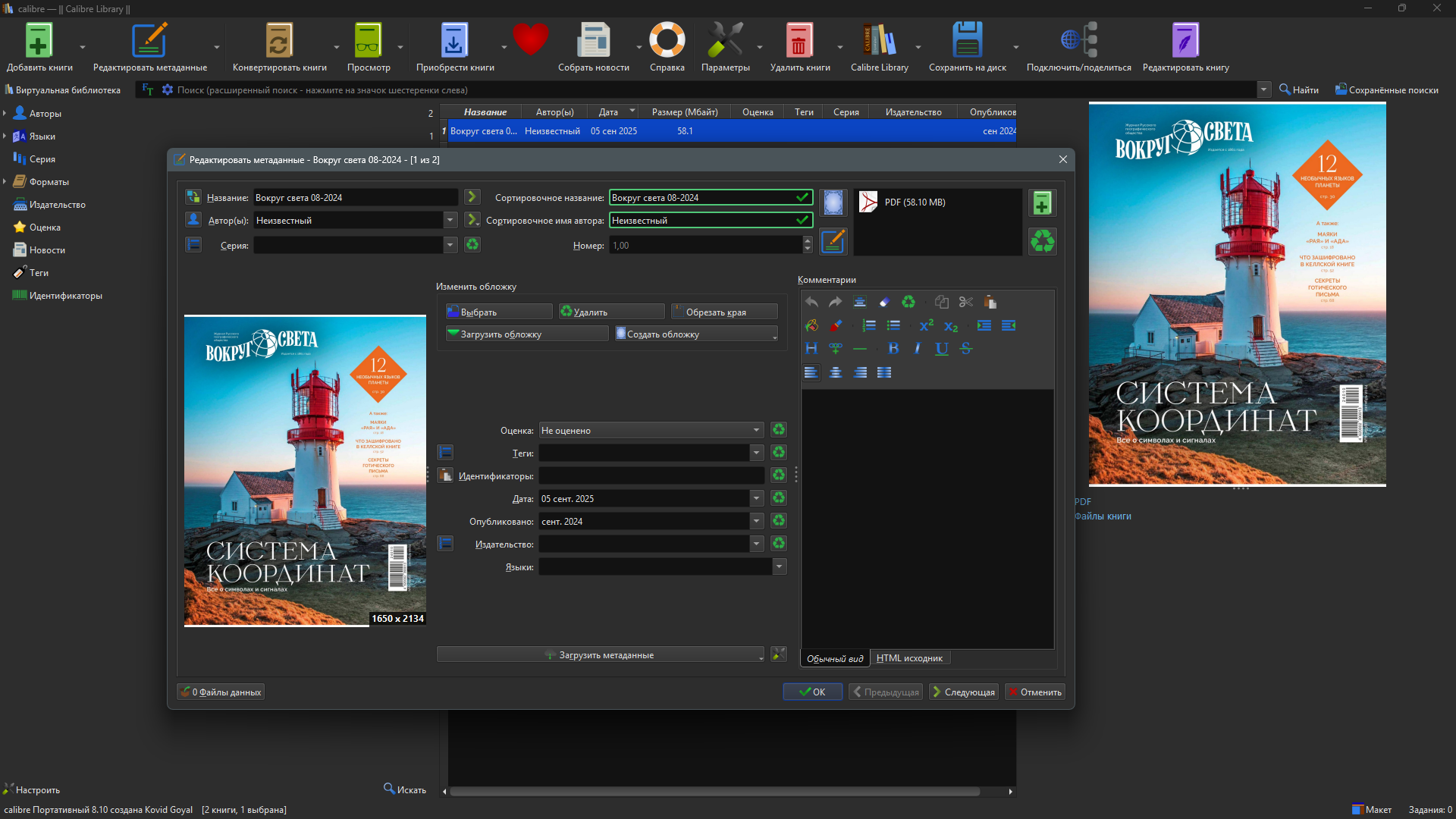Image resolution: width=1456 pixels, height=819 pixels.
Task: Toggle subscript x₂ in comments editor
Action: pyautogui.click(x=951, y=326)
